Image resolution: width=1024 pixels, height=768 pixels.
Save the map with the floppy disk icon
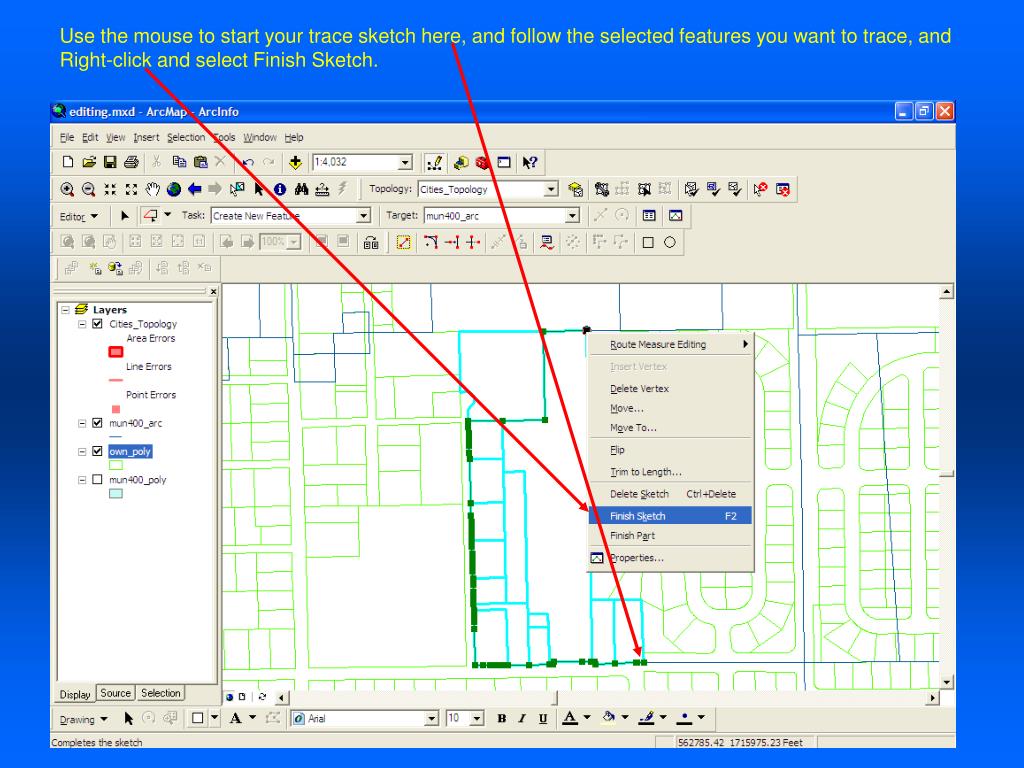click(x=110, y=162)
